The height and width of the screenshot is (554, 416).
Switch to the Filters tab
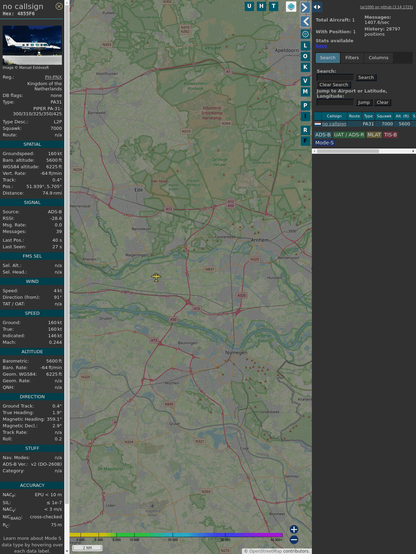pos(352,58)
